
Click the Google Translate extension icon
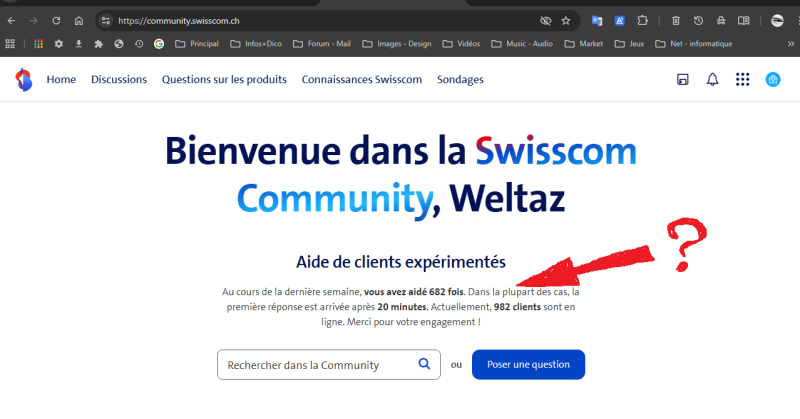[x=597, y=20]
